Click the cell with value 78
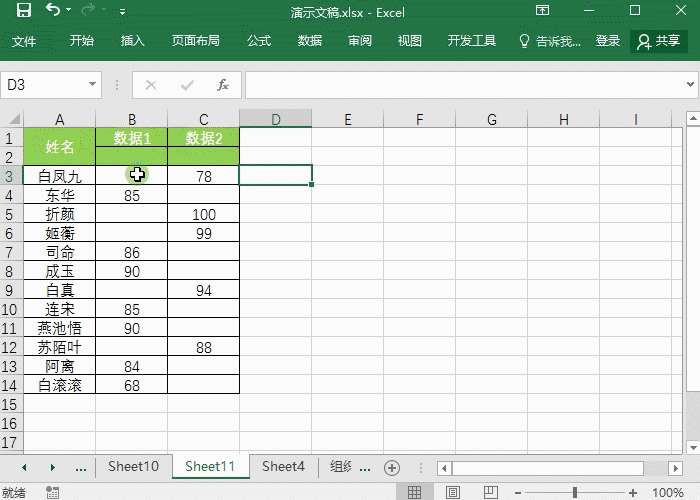The height and width of the screenshot is (500, 700). pyautogui.click(x=204, y=175)
